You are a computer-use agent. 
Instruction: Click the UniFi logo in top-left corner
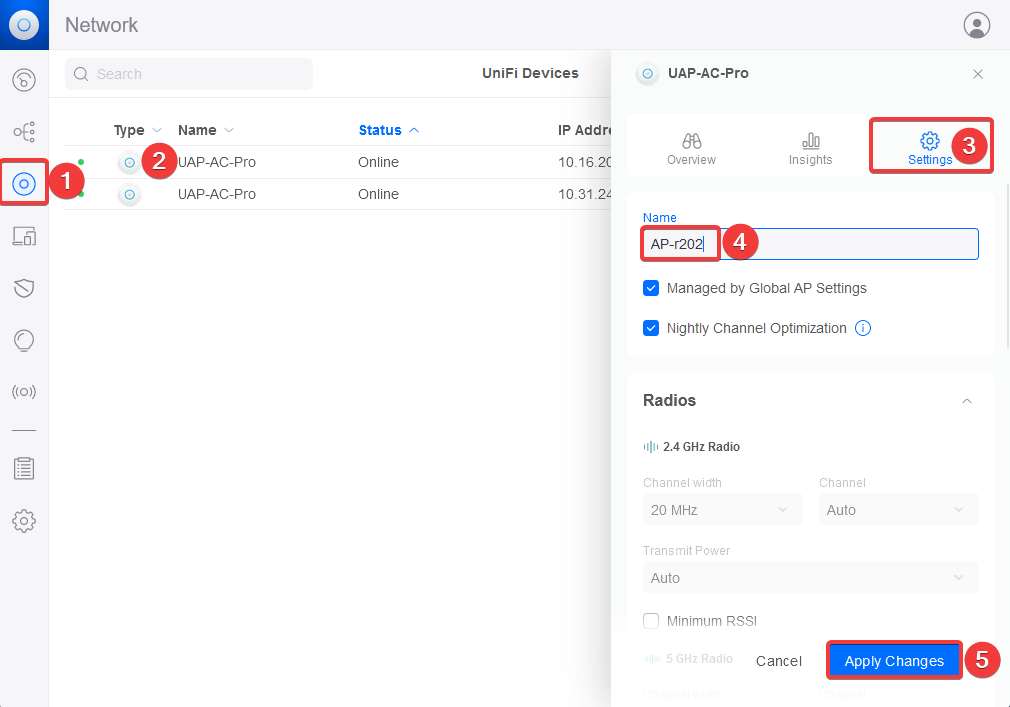tap(24, 24)
